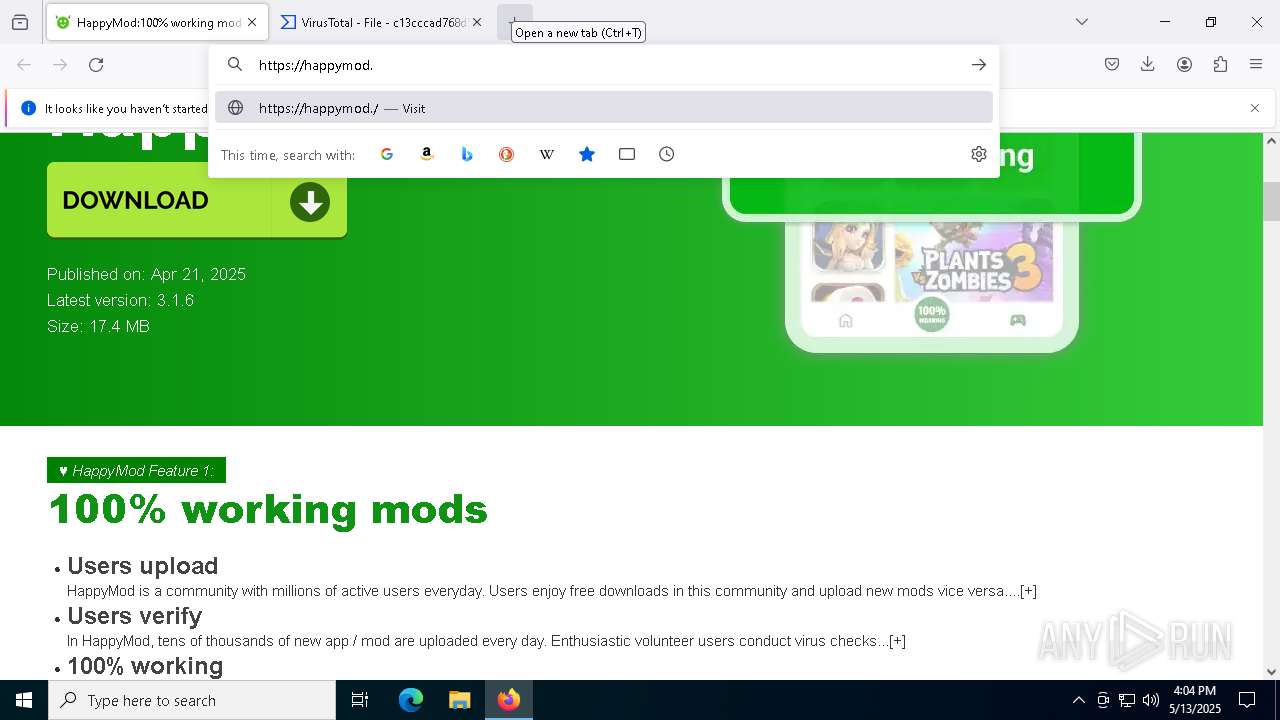Expand Users verify [+] details
The width and height of the screenshot is (1280, 720).
pos(897,641)
